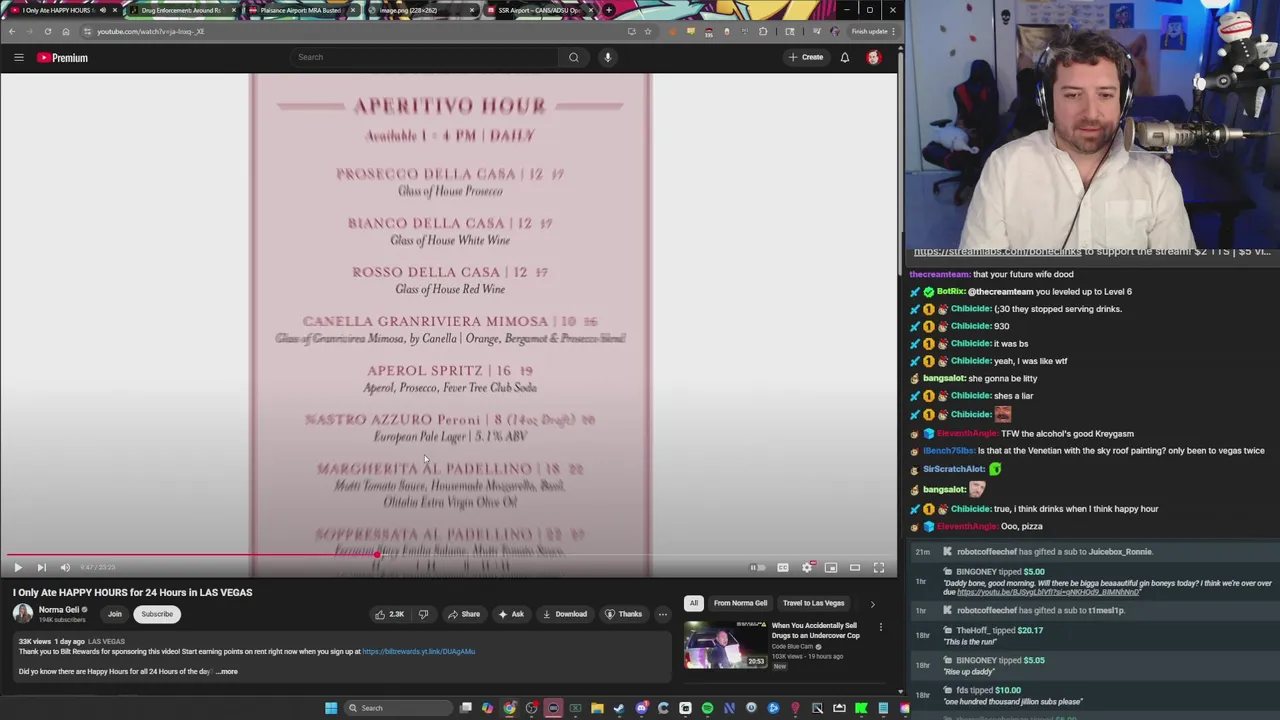Screen dimensions: 1280x720
Task: Reload the current page
Action: pyautogui.click(x=48, y=31)
